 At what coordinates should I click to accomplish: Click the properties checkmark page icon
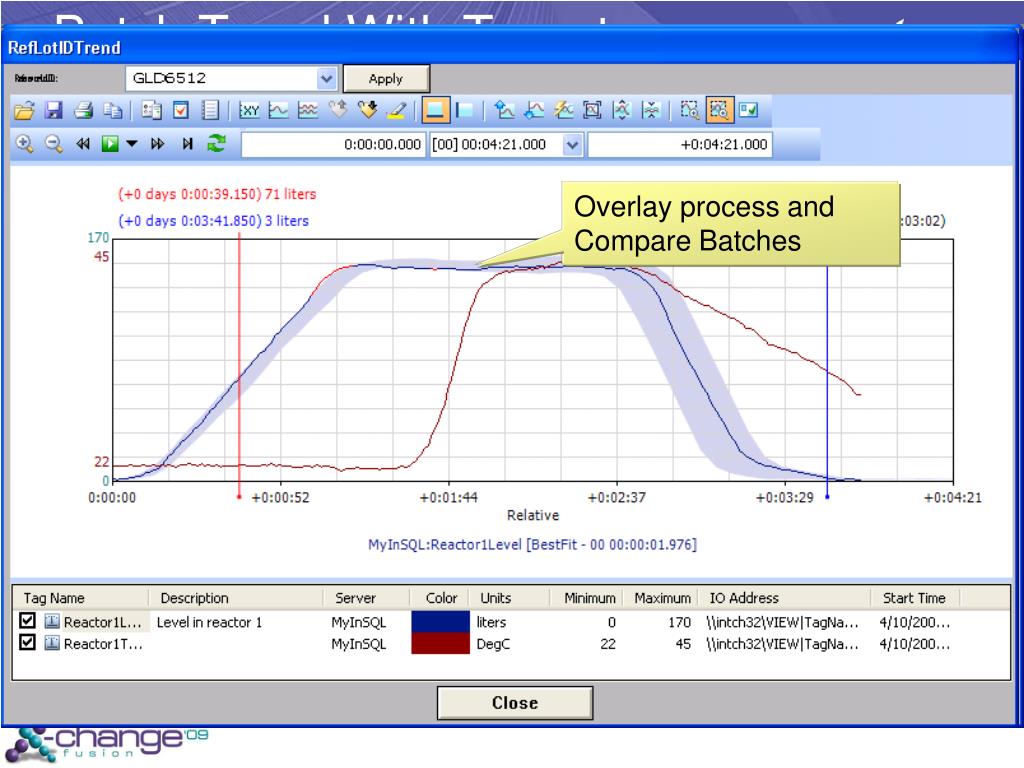click(x=181, y=110)
